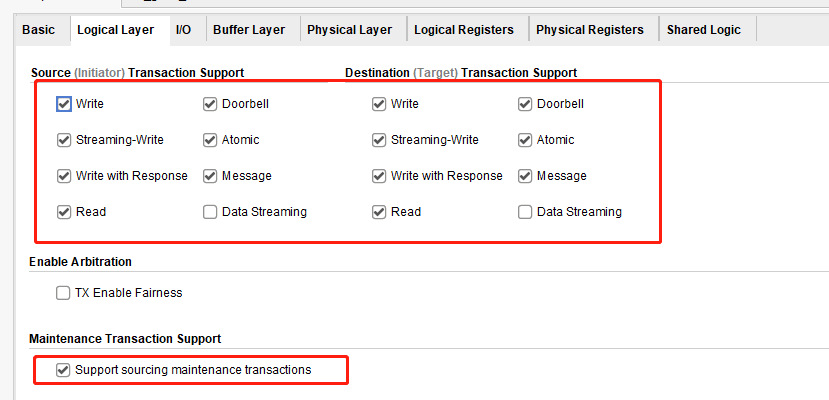Screen dimensions: 829x400
Task: Select the Buffer Layer tab
Action: click(249, 30)
